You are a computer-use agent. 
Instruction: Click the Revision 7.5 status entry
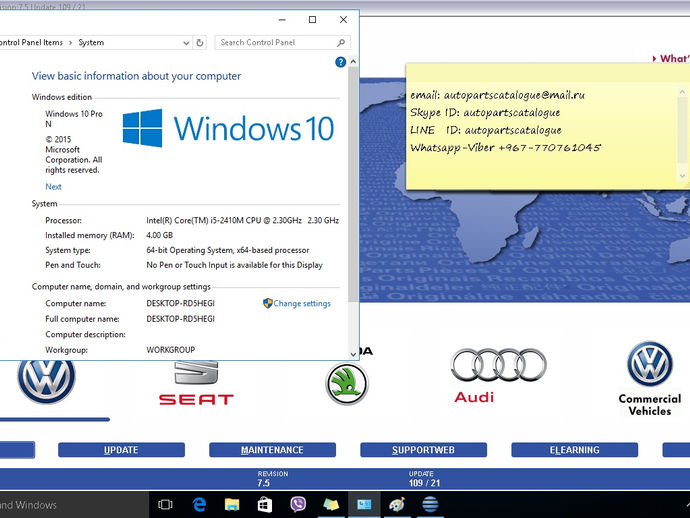coord(272,478)
